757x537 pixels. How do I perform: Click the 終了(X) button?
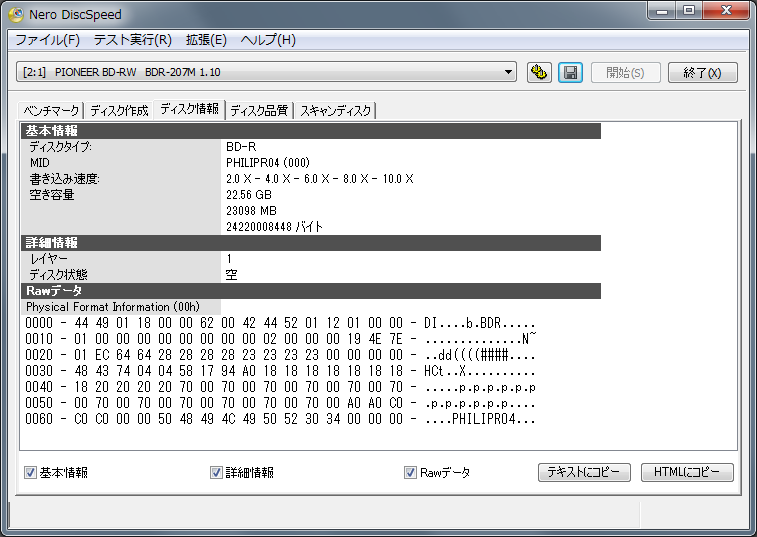tap(702, 72)
